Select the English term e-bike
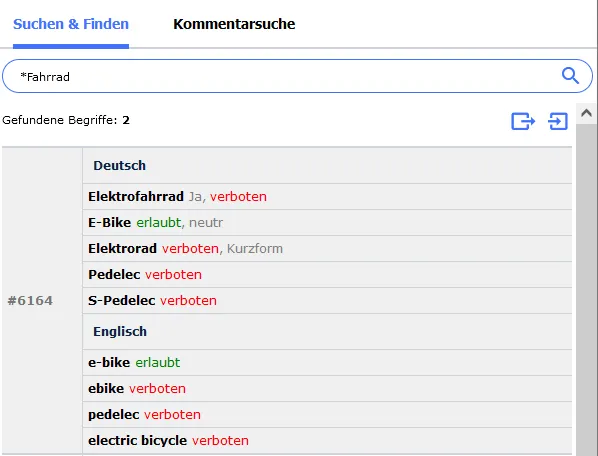 pos(109,363)
